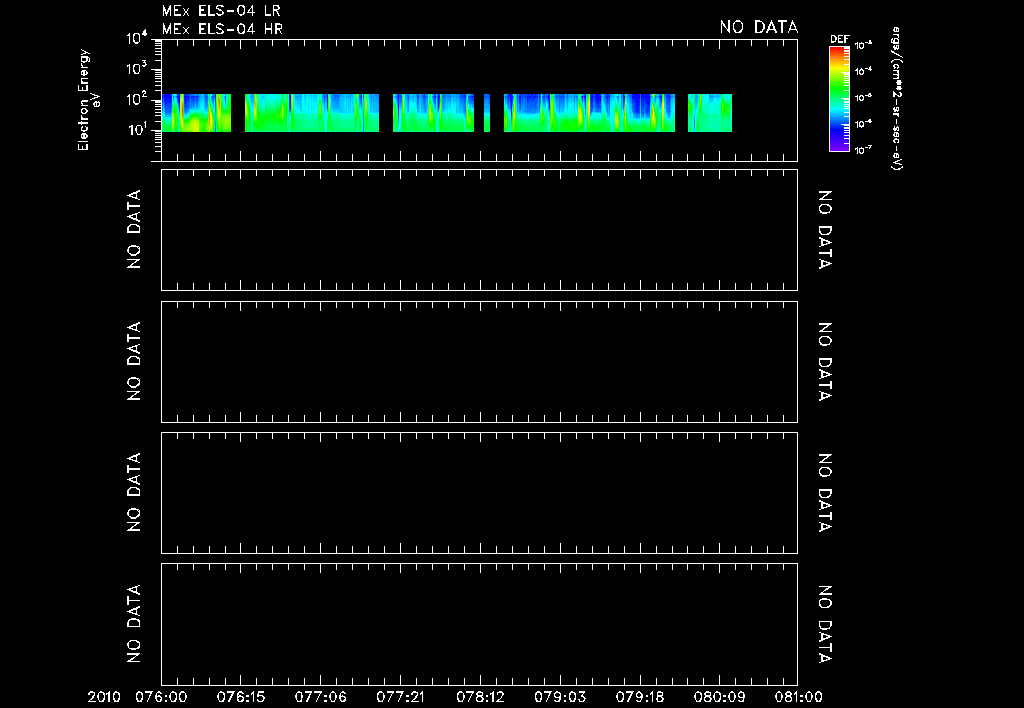Screen dimensions: 1024x708
Task: Click the 'Electron Energy eV' axis label
Action: [88, 100]
